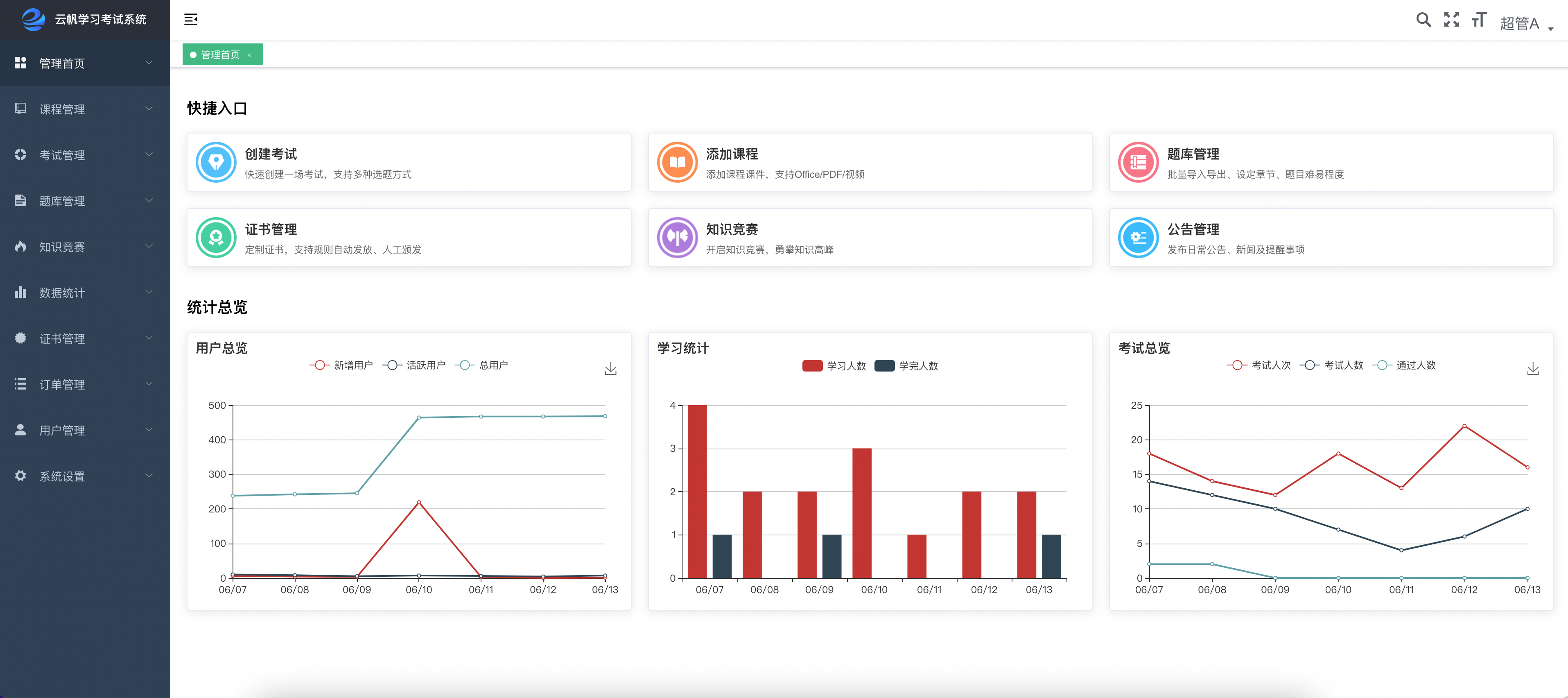Click the 06/07 学习人数 red bar
Image resolution: width=1568 pixels, height=698 pixels.
(x=697, y=492)
